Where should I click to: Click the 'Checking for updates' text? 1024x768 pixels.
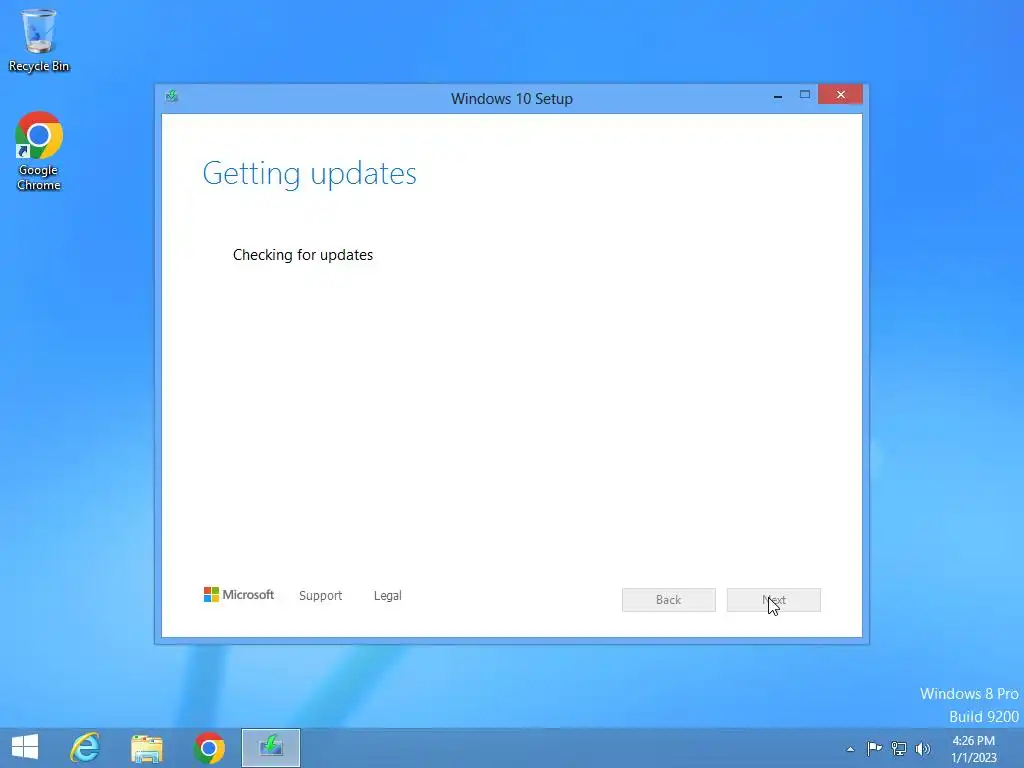(x=303, y=255)
